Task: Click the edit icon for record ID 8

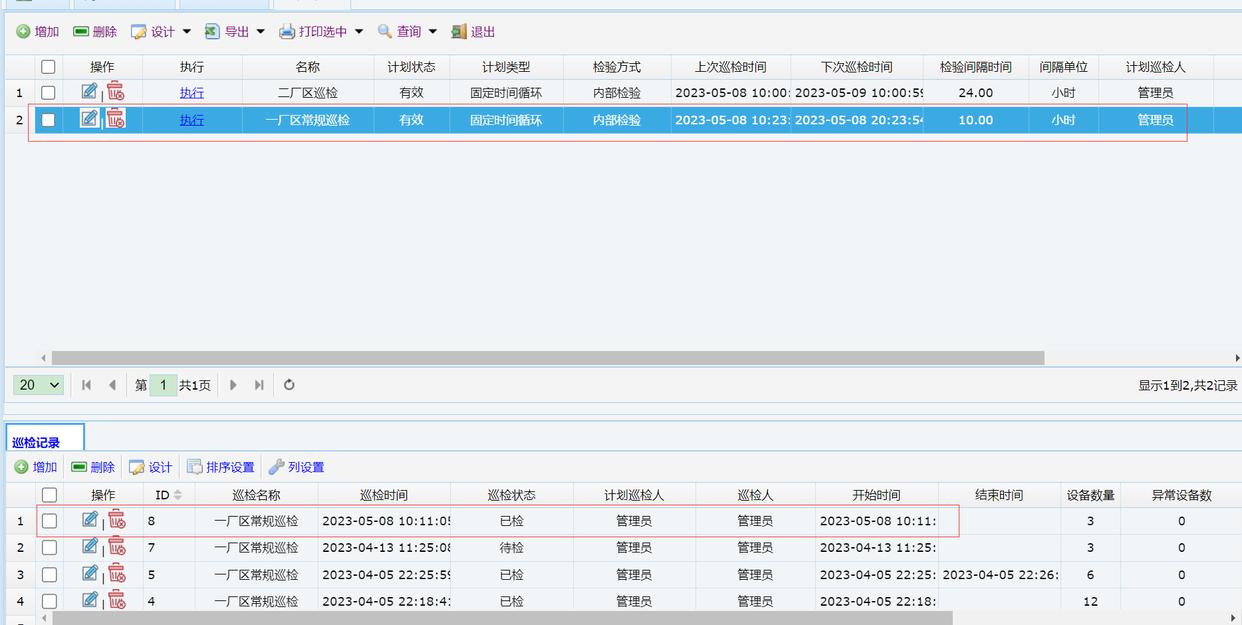Action: pos(90,520)
